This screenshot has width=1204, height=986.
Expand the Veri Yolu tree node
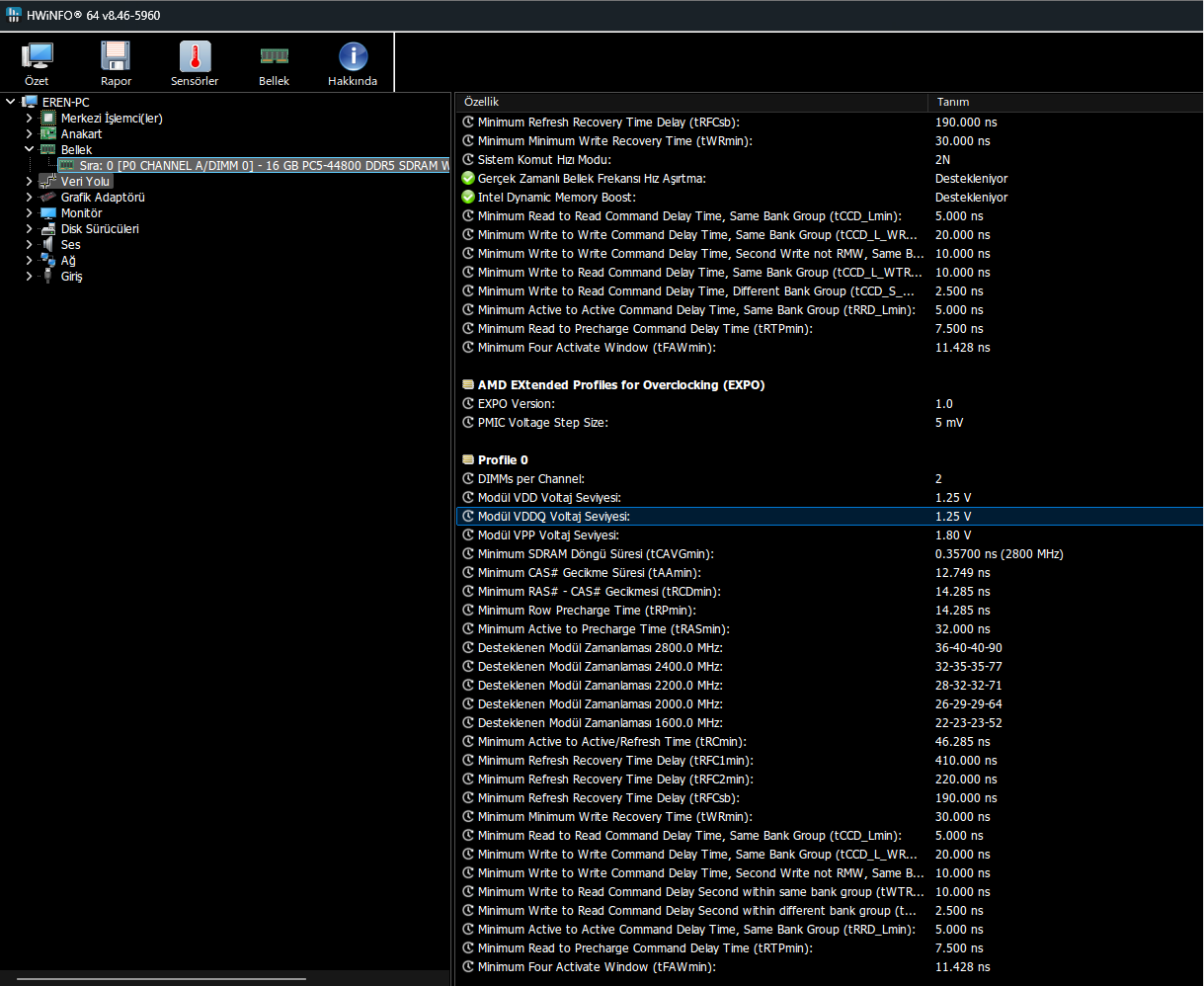click(29, 181)
